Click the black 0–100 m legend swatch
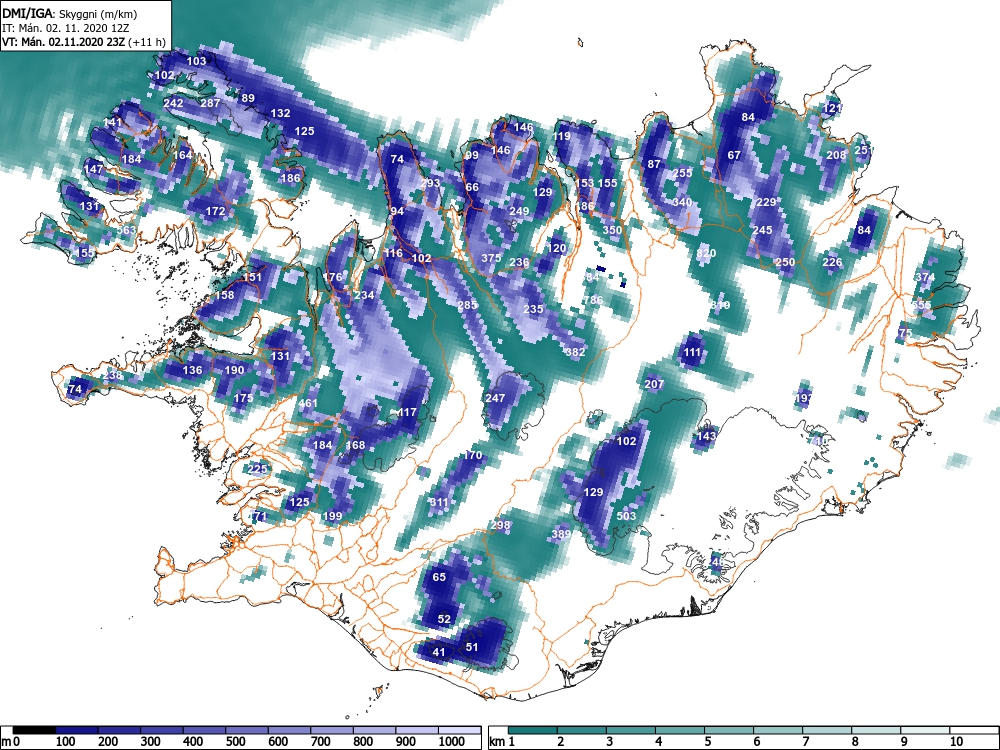The width and height of the screenshot is (1000, 750). click(x=34, y=730)
